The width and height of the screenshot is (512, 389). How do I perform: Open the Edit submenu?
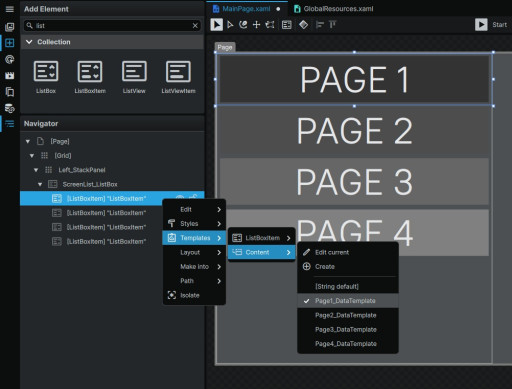point(194,209)
